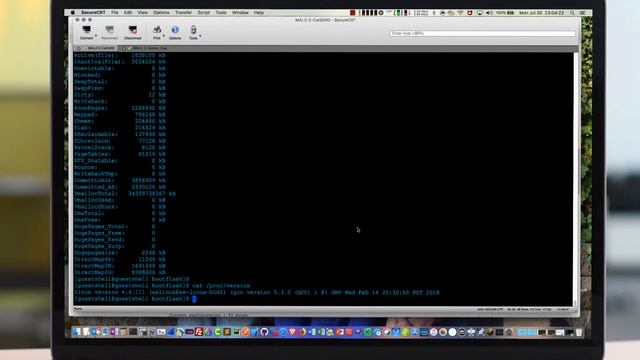Image resolution: width=640 pixels, height=360 pixels.
Task: Click the greyed Reconnect toolbar icon
Action: click(x=109, y=32)
